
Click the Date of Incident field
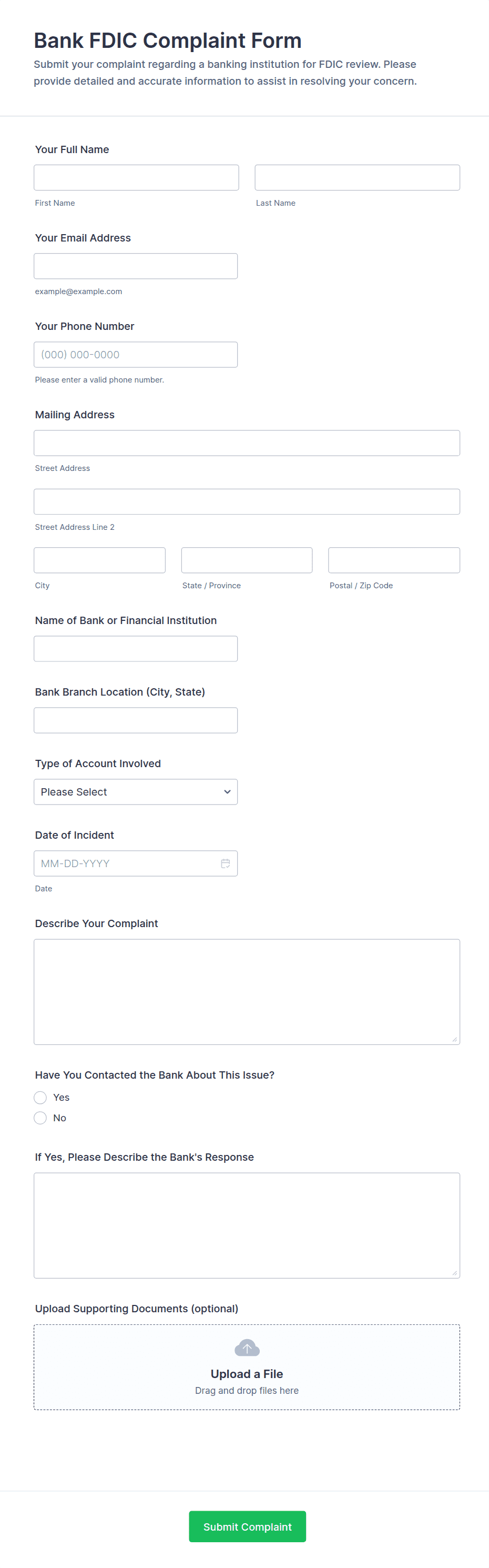point(125,863)
